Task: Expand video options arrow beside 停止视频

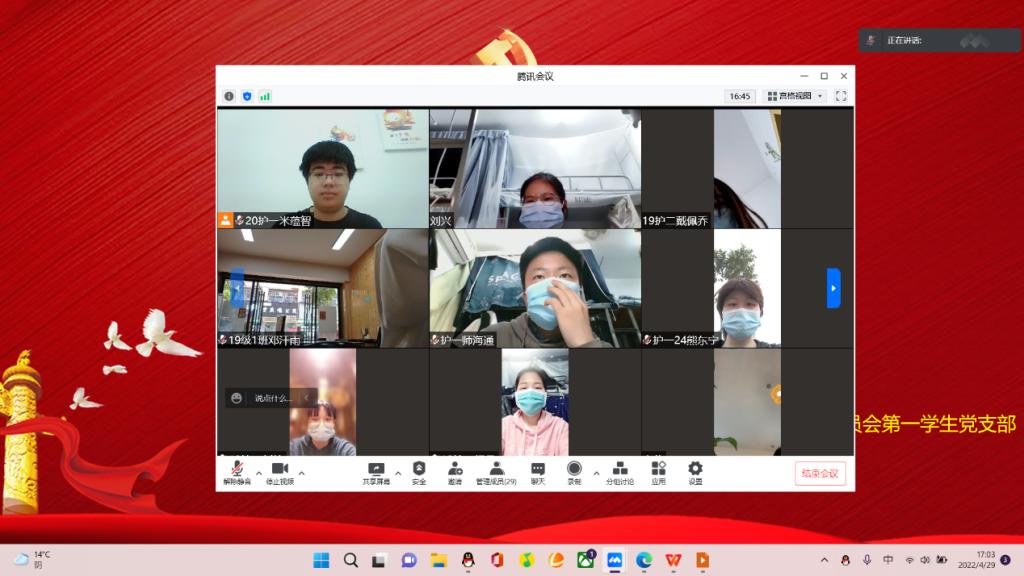Action: (302, 472)
